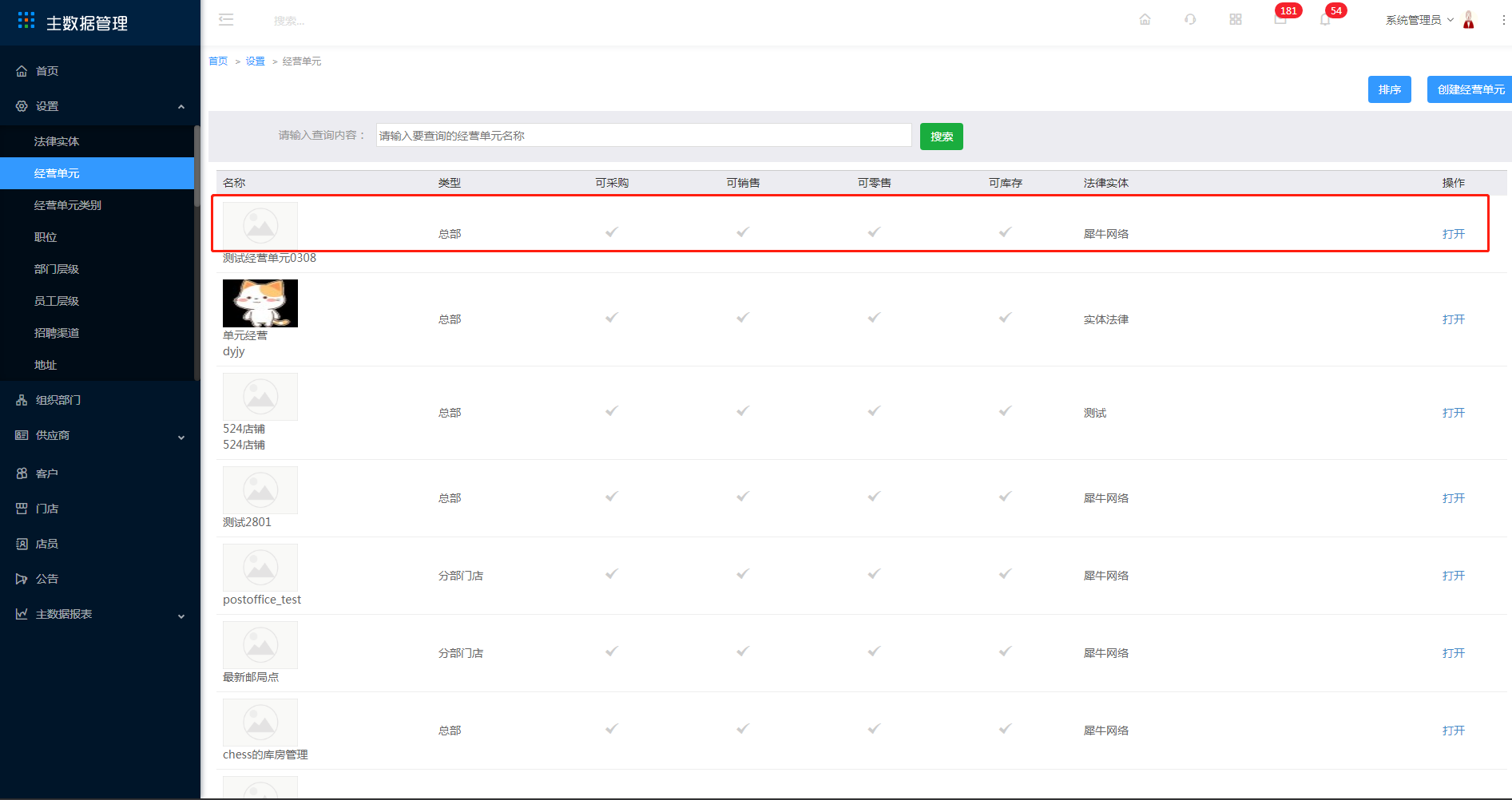Expand the 主数据报表 menu chevron

pos(181,616)
